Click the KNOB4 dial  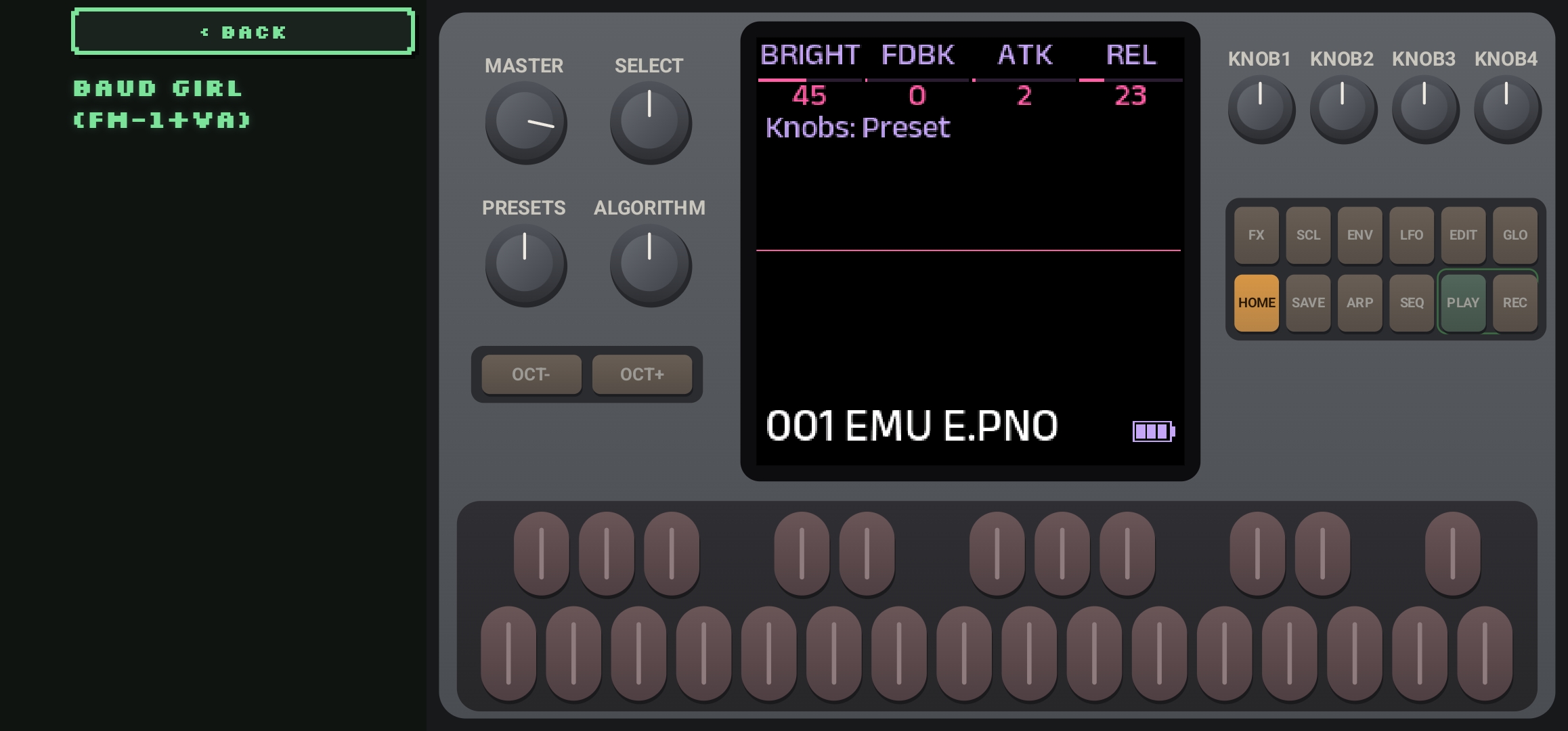[x=1507, y=109]
